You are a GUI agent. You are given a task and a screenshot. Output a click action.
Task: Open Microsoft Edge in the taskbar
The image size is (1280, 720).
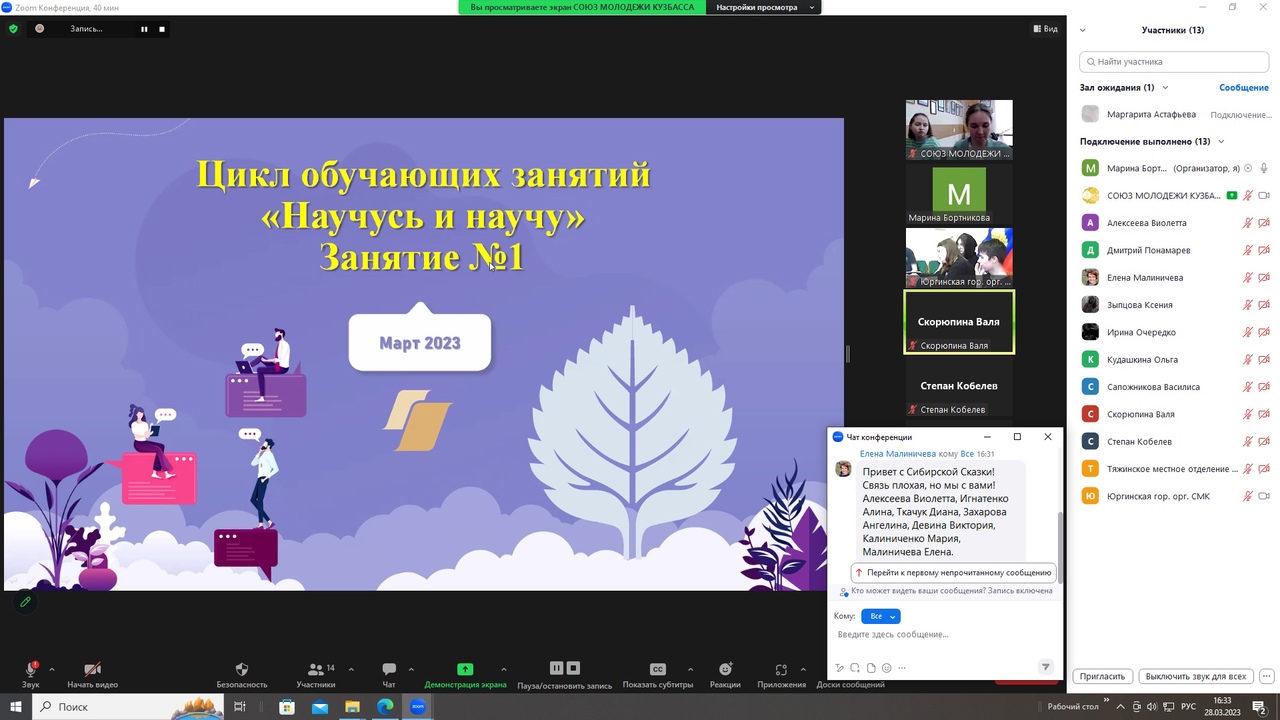(385, 707)
